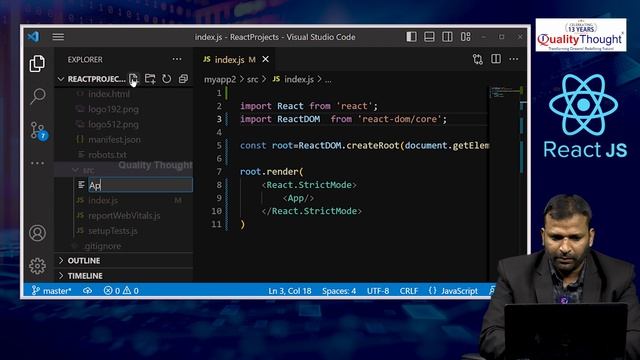Click line number 7 in gutter
The image size is (640, 360).
click(219, 171)
